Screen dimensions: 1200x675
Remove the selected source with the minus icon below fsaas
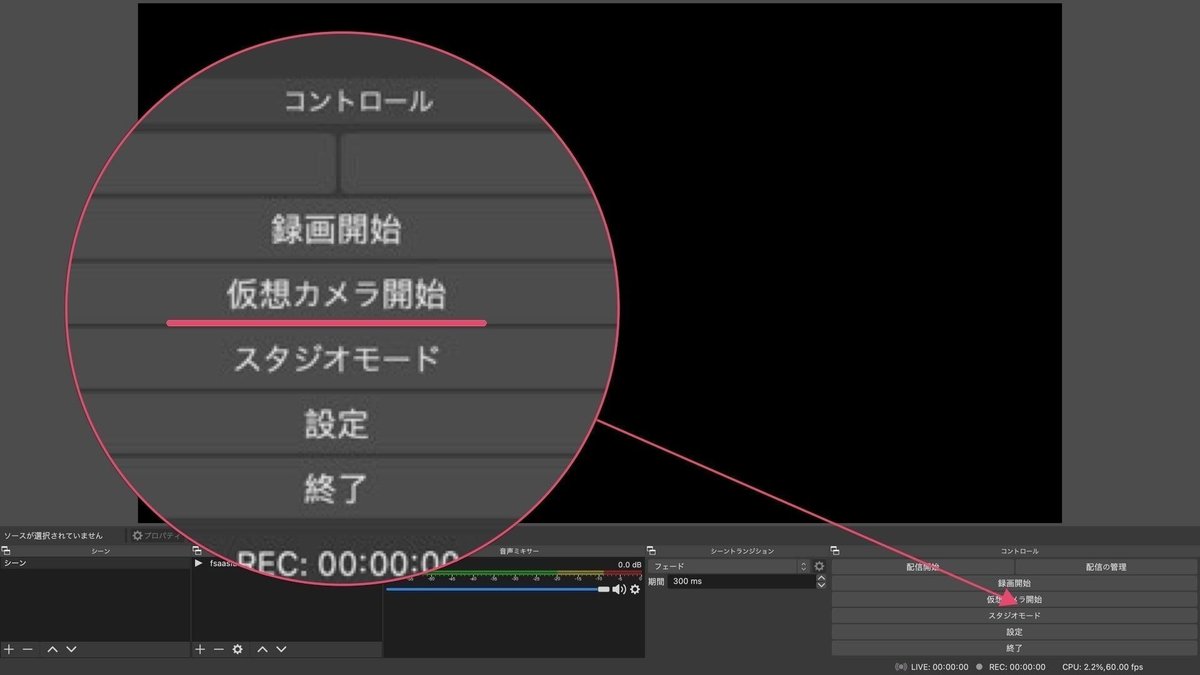click(218, 649)
